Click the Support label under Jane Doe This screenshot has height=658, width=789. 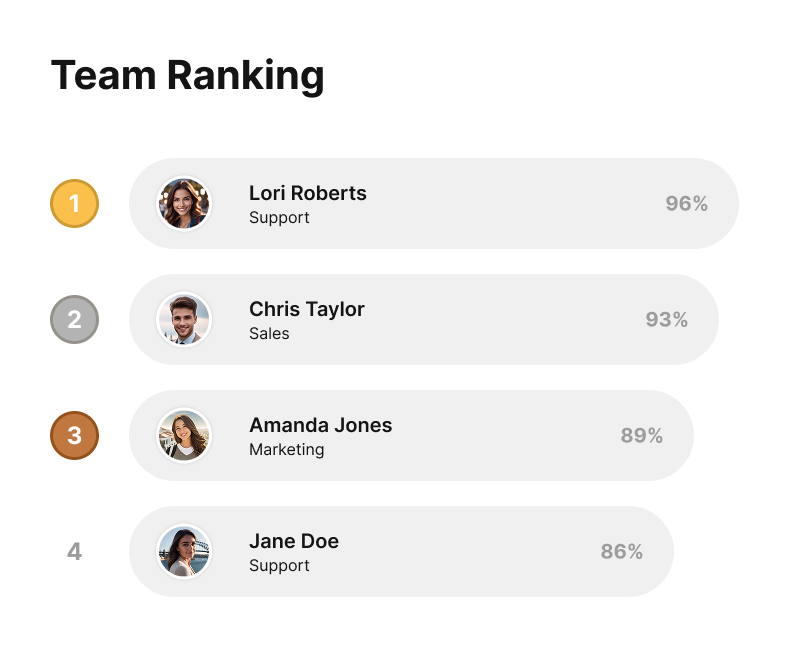click(279, 566)
